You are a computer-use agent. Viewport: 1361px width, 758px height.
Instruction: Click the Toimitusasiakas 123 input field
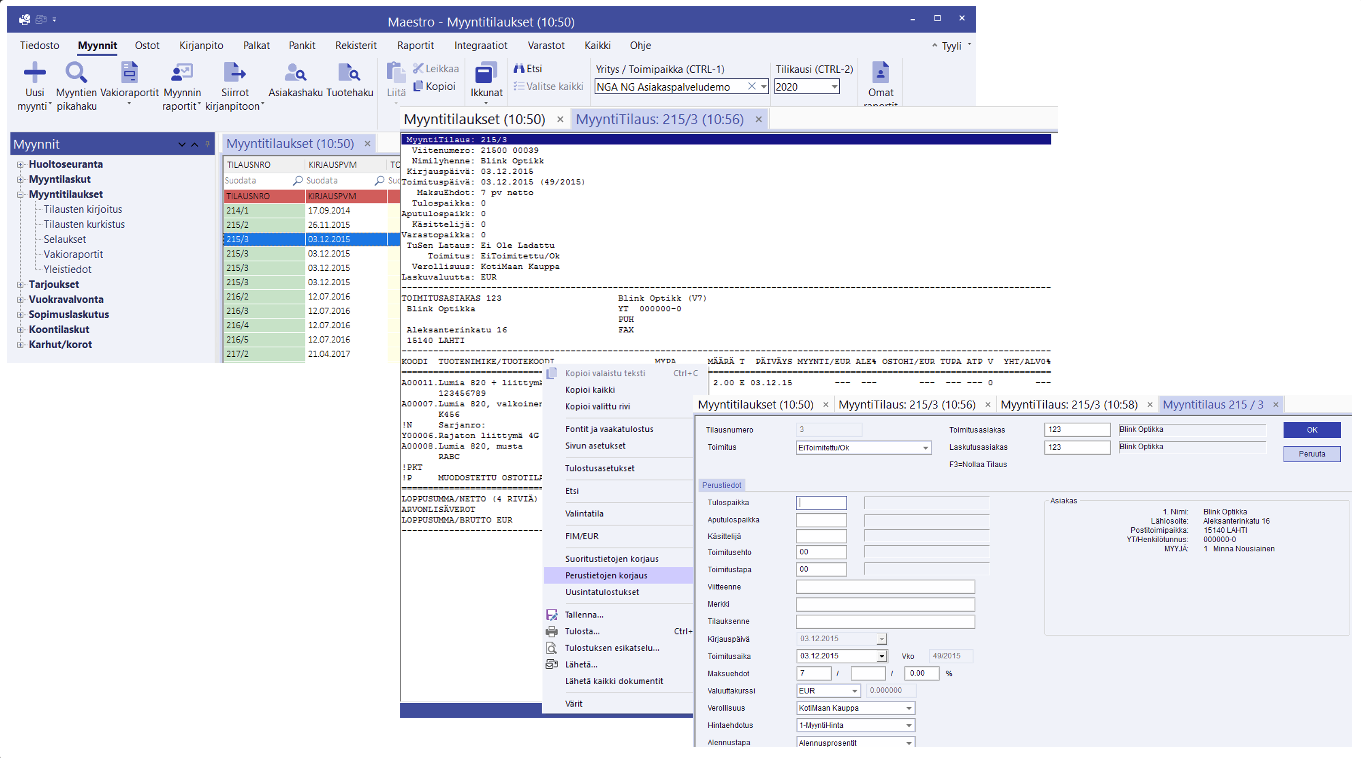coord(1077,430)
